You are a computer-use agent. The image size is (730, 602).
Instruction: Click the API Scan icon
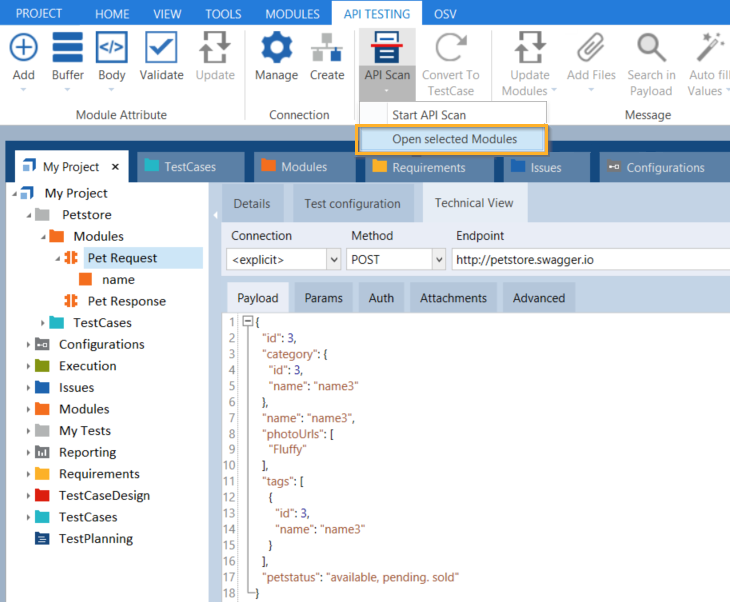coord(386,48)
